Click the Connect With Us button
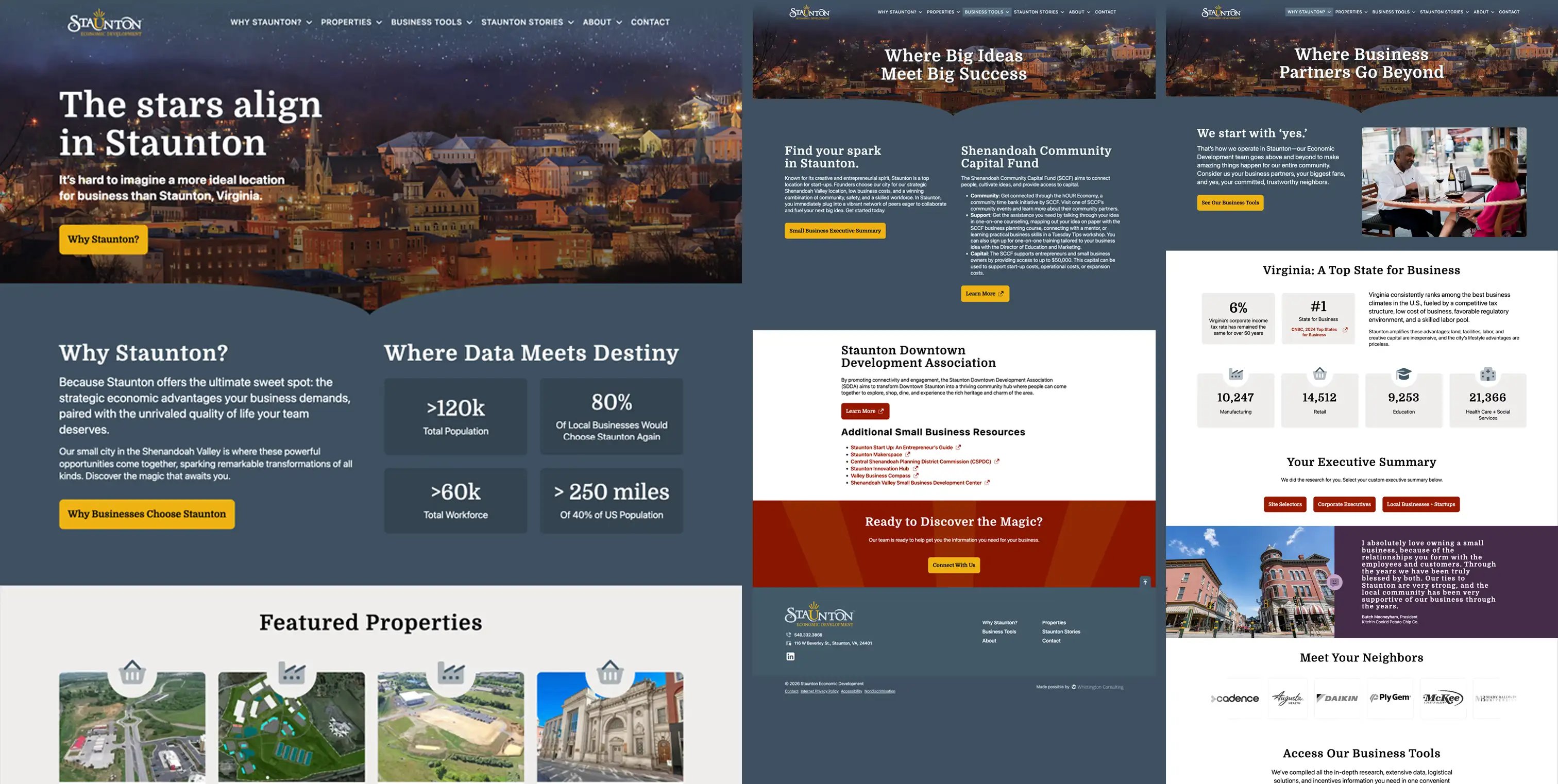Viewport: 1558px width, 784px height. (954, 565)
